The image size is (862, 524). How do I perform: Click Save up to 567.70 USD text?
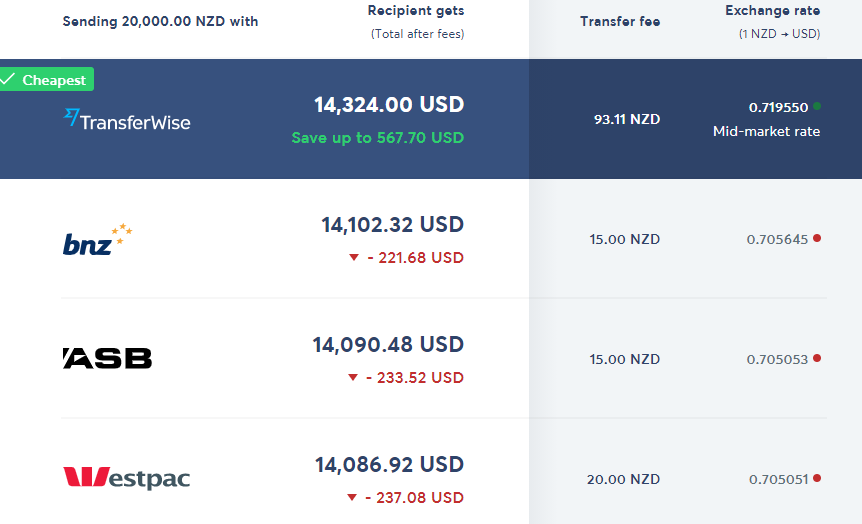tap(378, 138)
